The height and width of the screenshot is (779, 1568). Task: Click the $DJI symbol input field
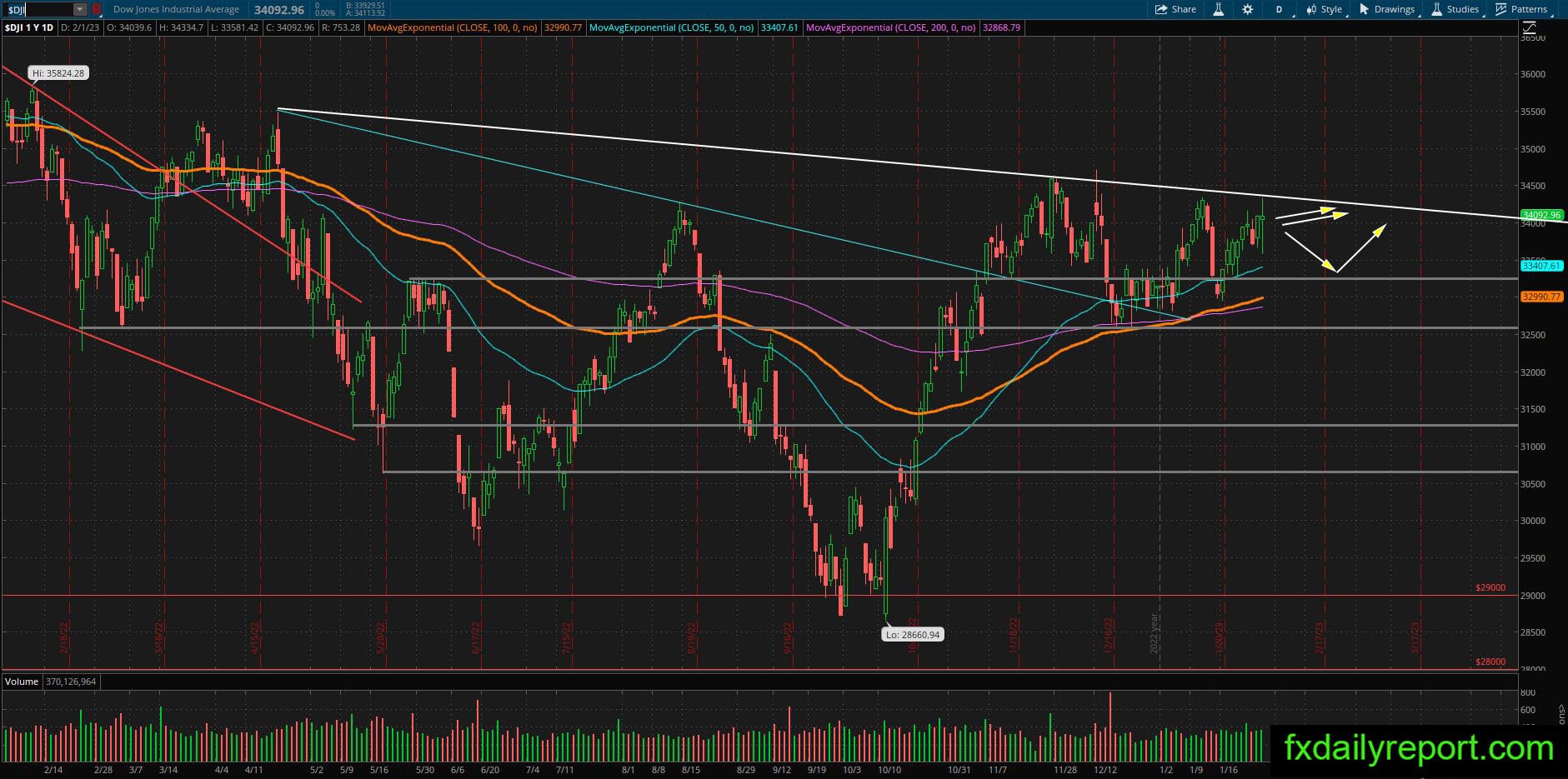pyautogui.click(x=39, y=9)
